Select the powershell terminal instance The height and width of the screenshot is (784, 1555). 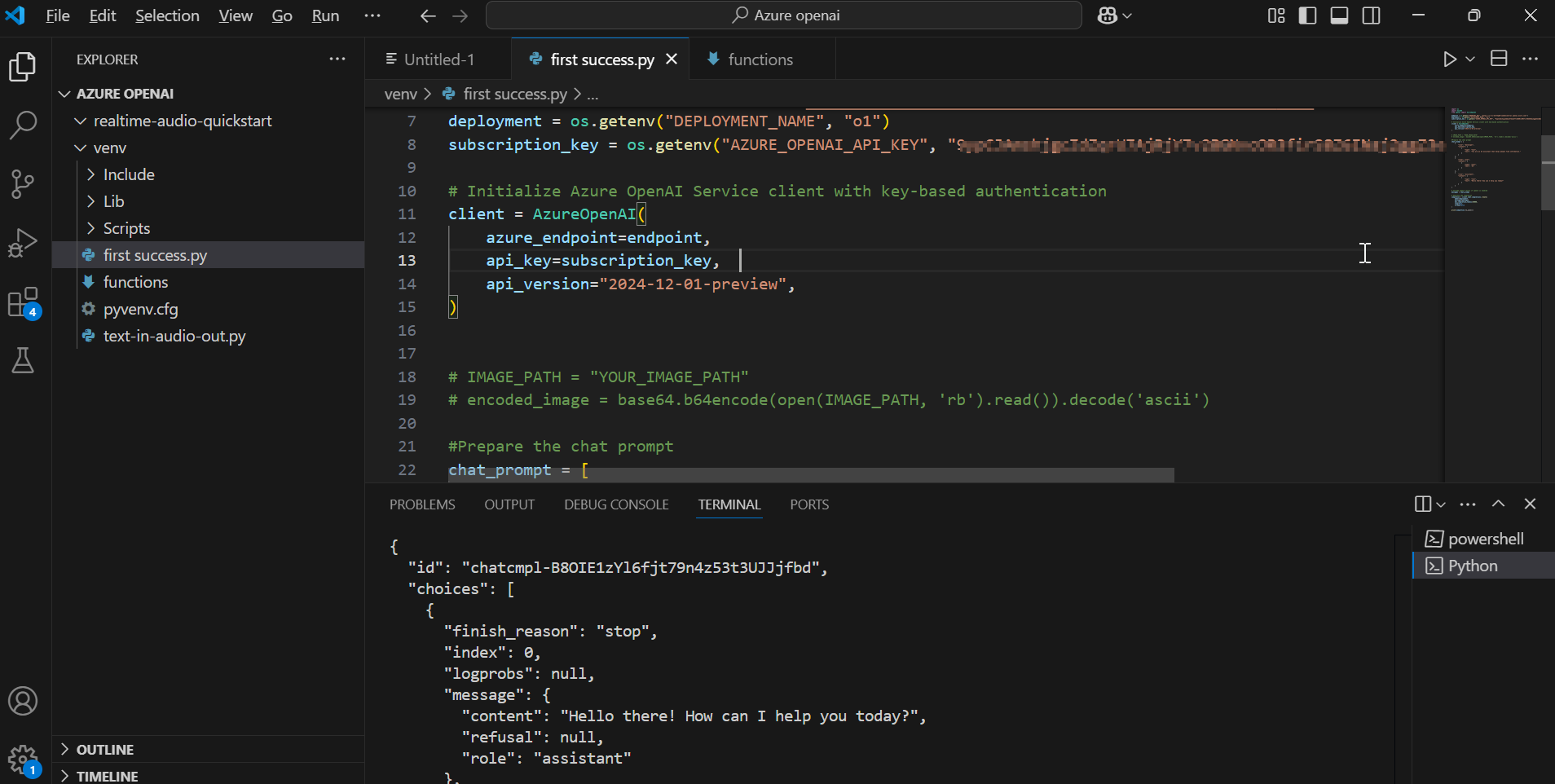[1483, 539]
